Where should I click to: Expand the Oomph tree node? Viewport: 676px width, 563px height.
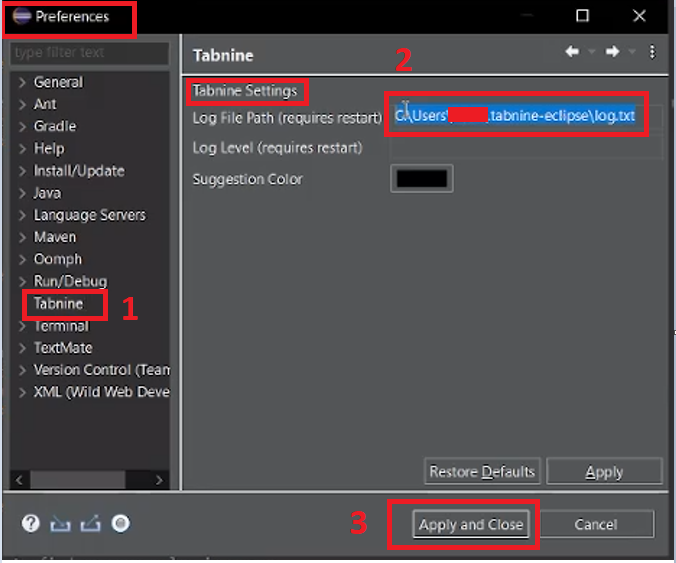point(22,259)
